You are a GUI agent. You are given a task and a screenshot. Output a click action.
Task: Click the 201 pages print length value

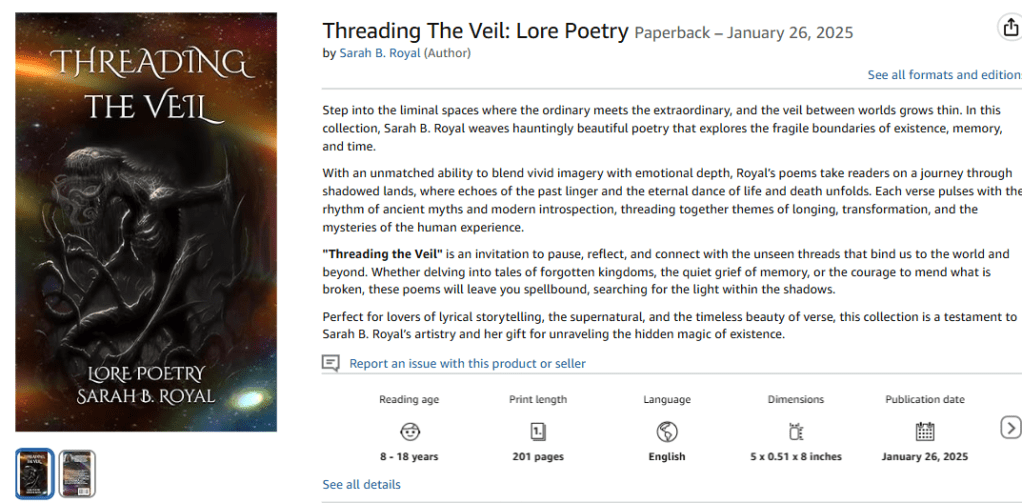538,457
